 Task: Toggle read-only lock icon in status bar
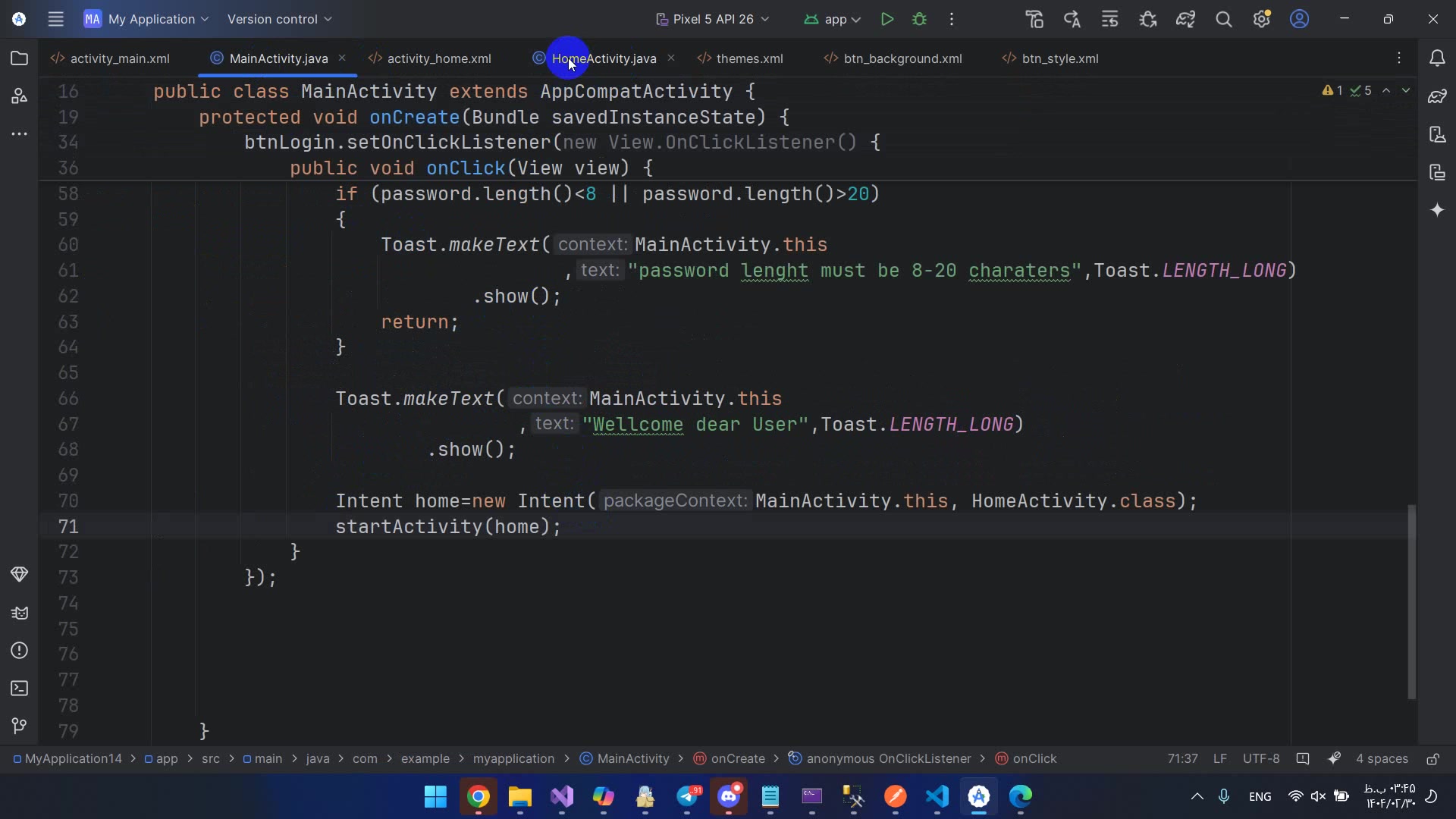1432,759
